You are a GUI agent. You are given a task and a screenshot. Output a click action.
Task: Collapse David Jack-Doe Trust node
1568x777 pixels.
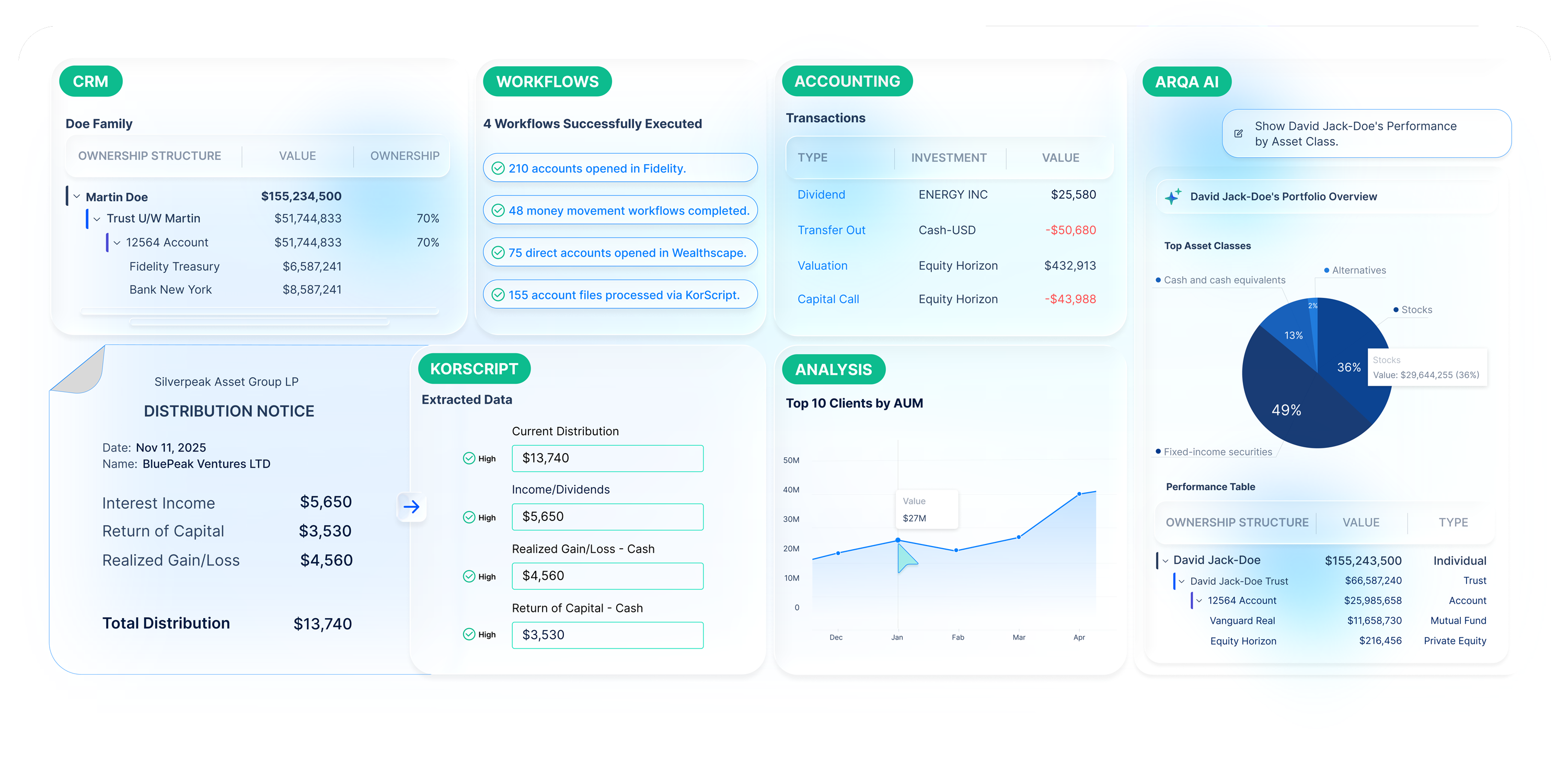coord(1181,582)
